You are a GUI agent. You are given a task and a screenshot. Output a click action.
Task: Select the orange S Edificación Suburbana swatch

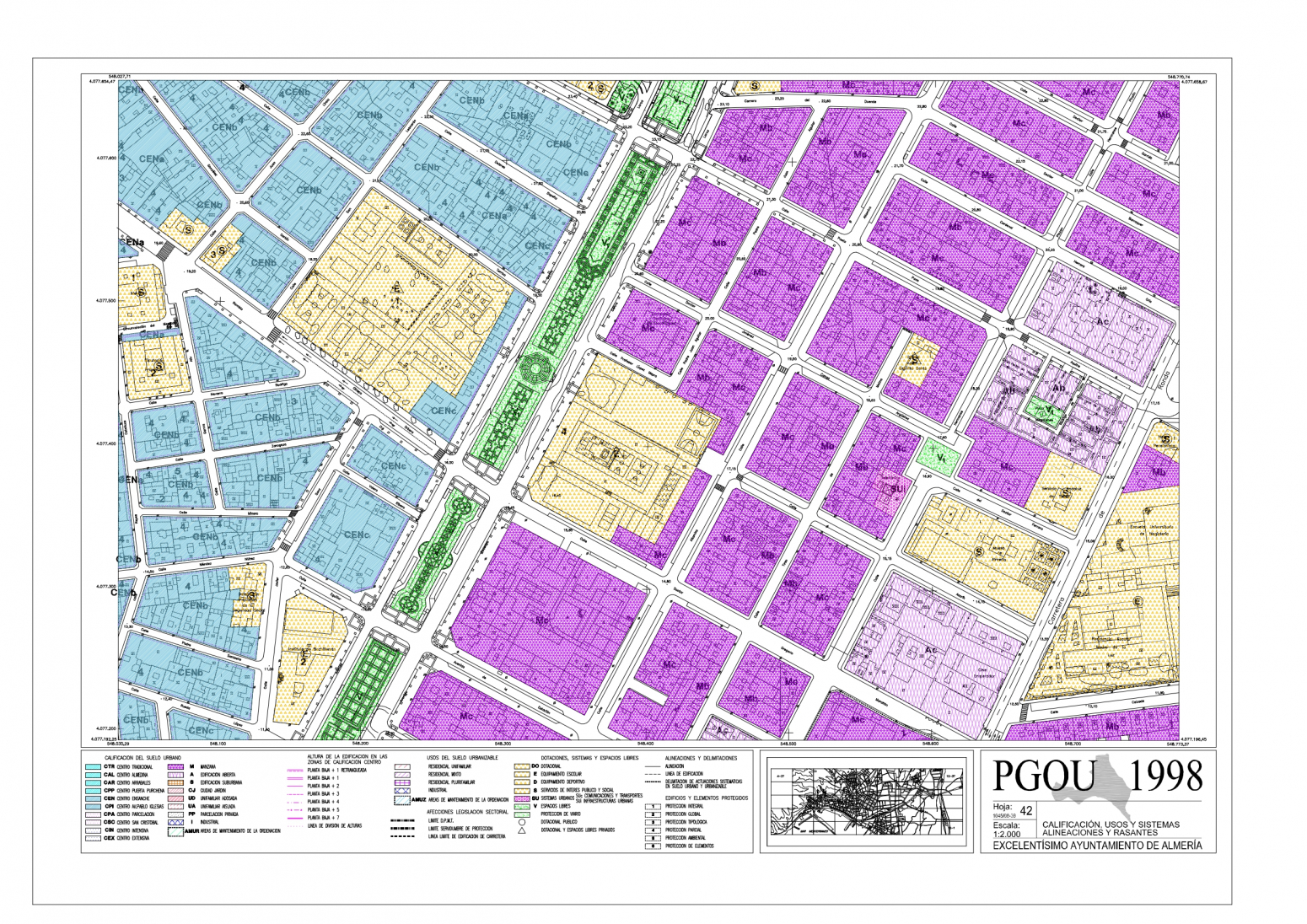pos(175,782)
